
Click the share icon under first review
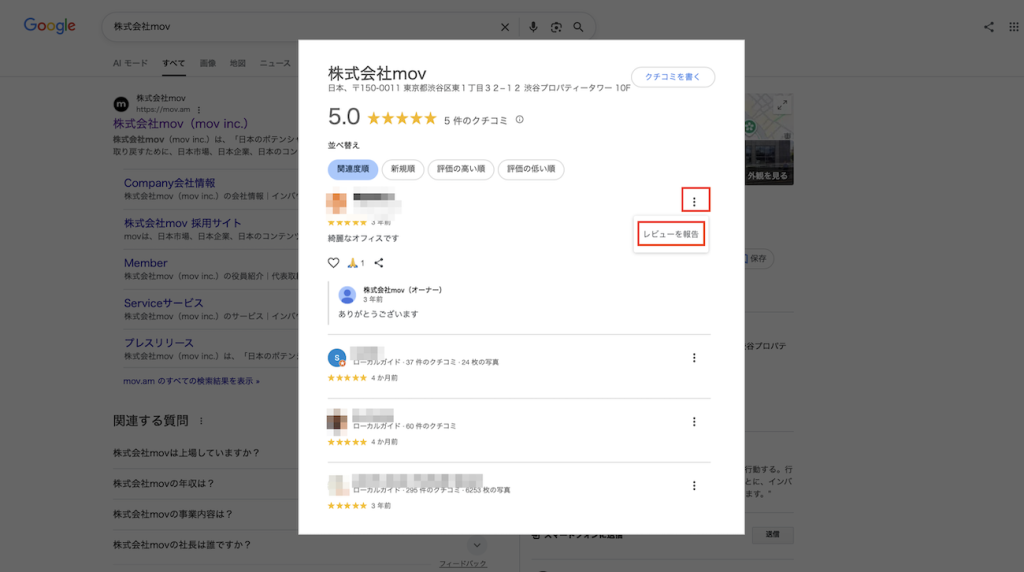pyautogui.click(x=378, y=263)
